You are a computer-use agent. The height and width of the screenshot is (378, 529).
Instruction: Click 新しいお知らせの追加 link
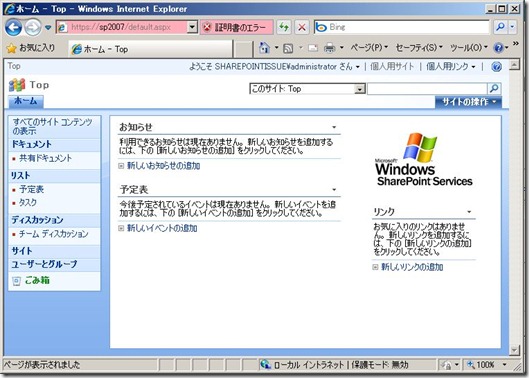click(x=163, y=166)
